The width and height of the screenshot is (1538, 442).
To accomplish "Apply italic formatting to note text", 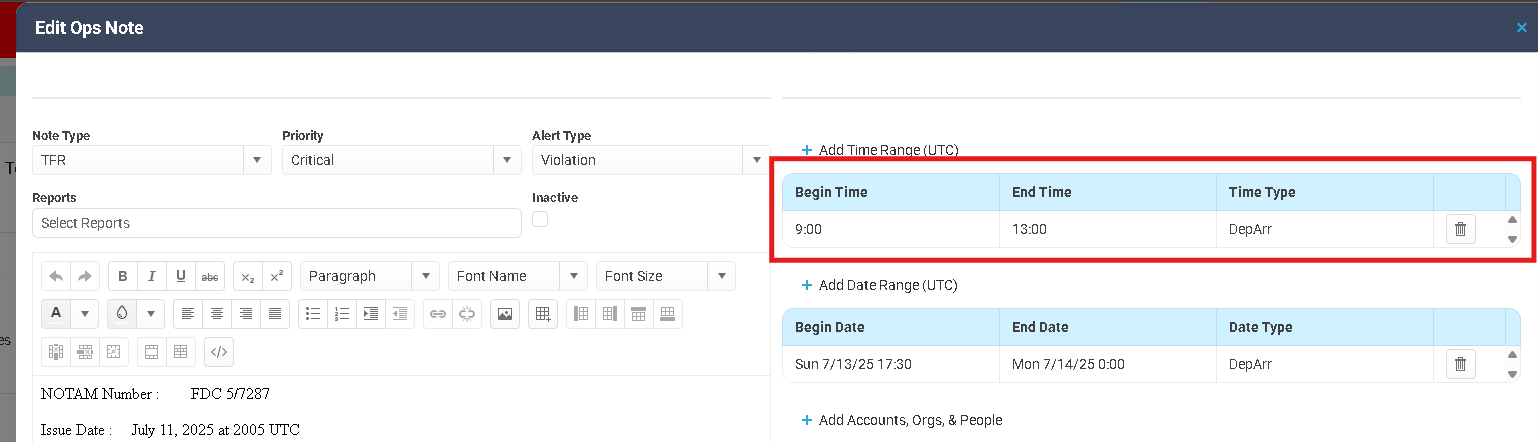I will (151, 277).
